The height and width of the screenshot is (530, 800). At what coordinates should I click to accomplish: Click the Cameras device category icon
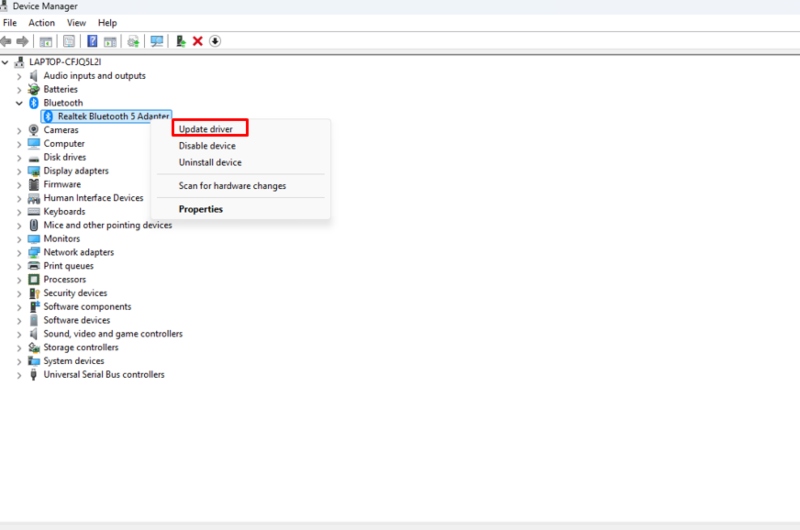click(34, 130)
